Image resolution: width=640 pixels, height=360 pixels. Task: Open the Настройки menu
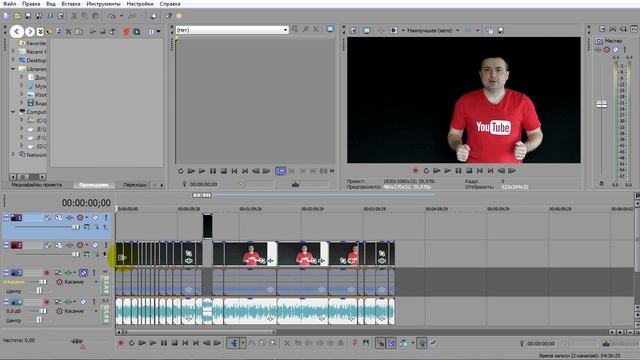coord(140,4)
